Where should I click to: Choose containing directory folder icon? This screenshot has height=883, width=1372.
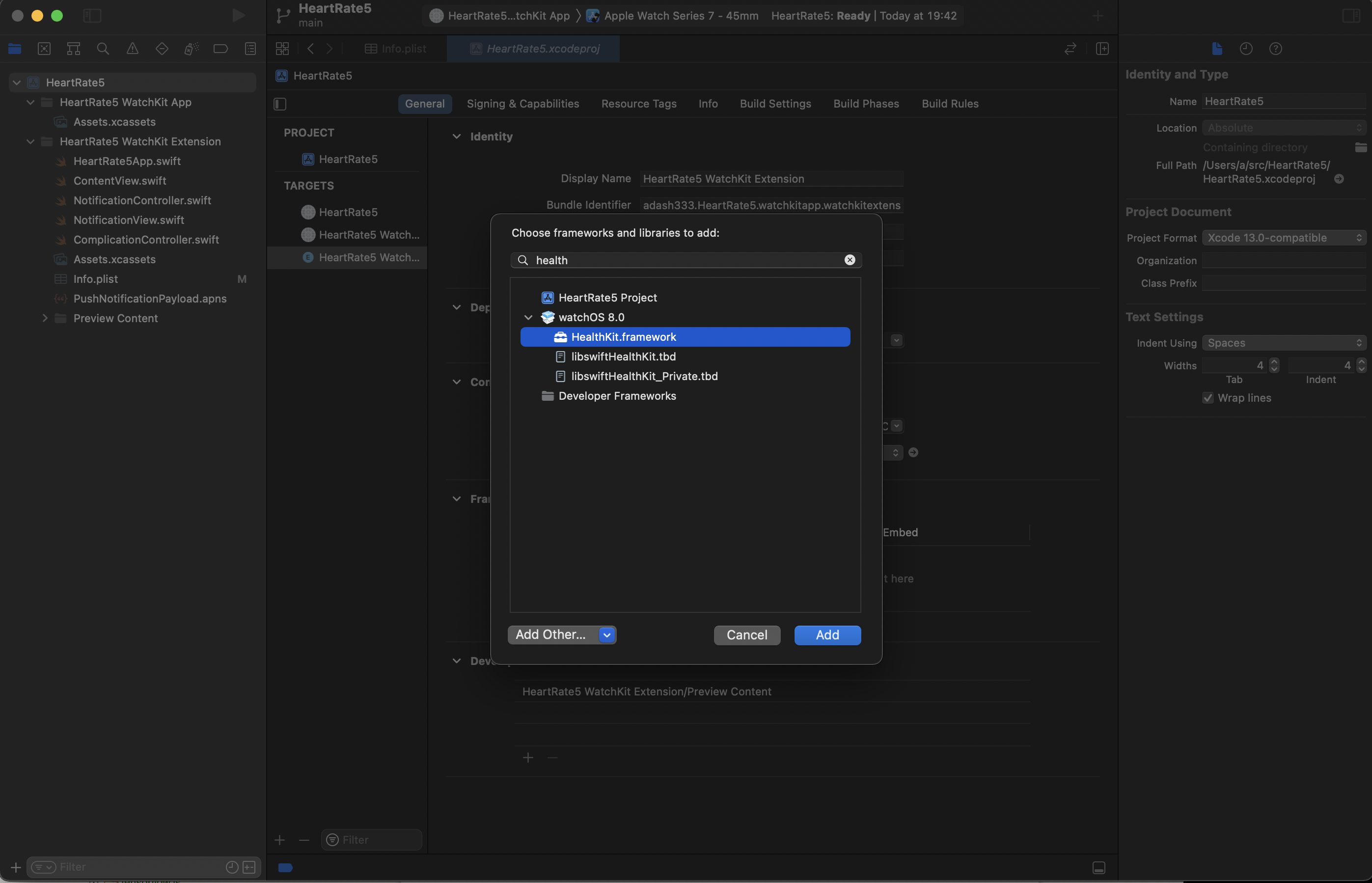(x=1361, y=147)
